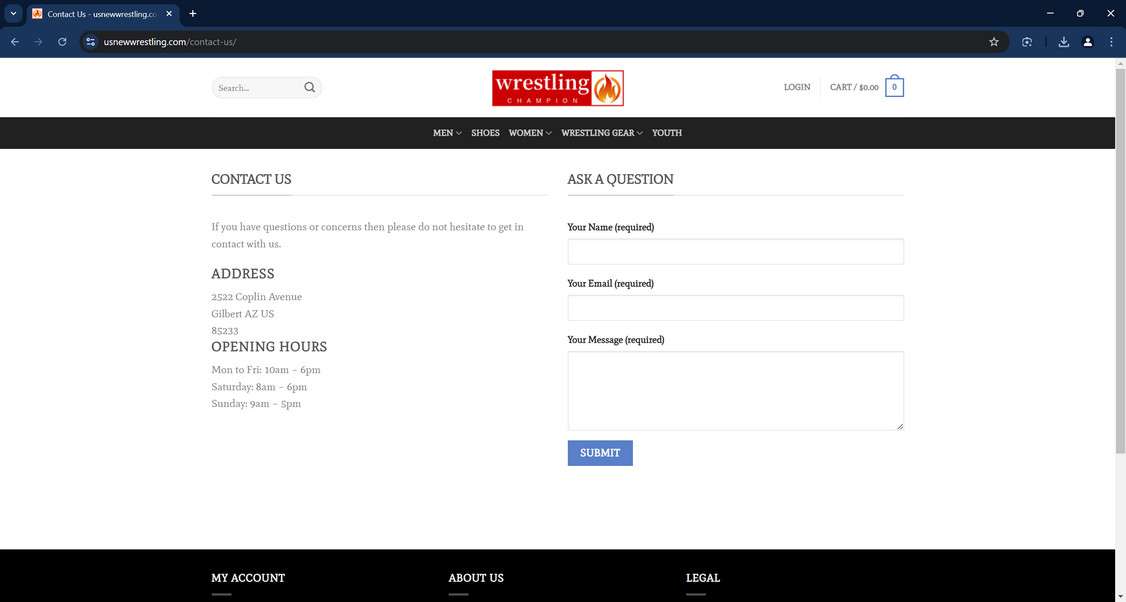Click the LOGIN link
This screenshot has width=1126, height=602.
[x=797, y=87]
